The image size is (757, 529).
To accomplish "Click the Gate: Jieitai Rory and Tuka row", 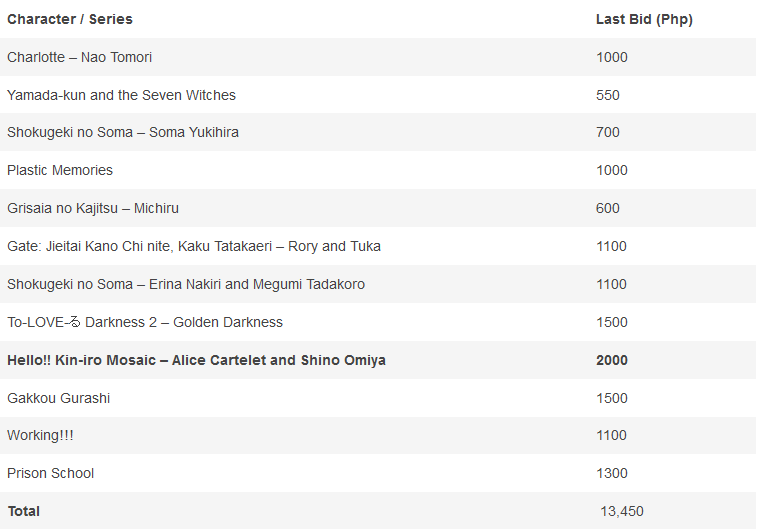I will (194, 246).
